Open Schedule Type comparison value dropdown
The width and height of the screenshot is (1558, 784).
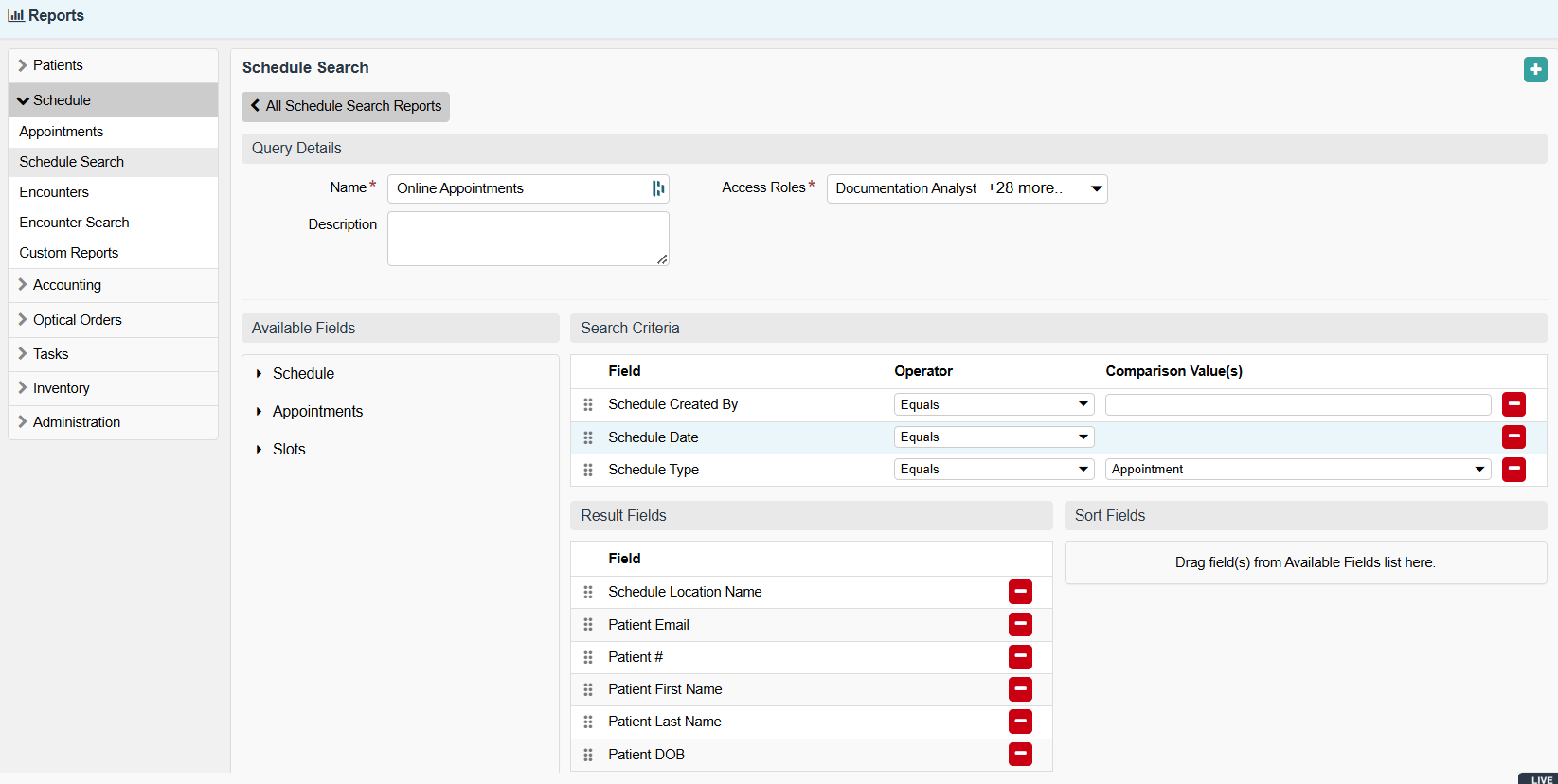[1298, 470]
